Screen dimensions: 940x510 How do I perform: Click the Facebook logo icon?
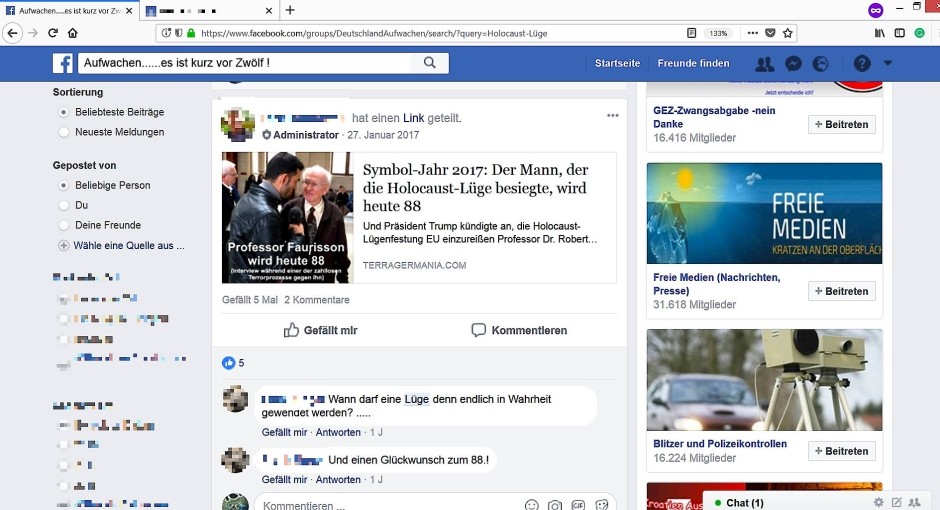pyautogui.click(x=62, y=63)
